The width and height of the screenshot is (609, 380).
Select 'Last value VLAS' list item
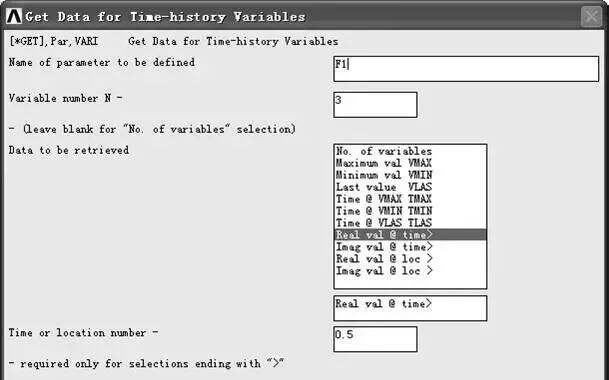[410, 187]
